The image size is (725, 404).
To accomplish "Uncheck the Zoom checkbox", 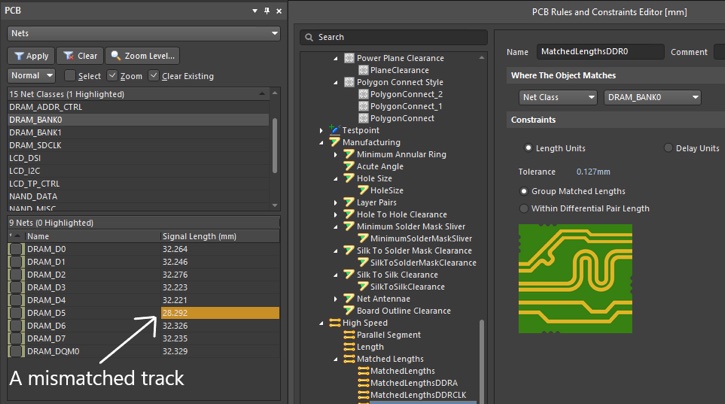I will [111, 76].
